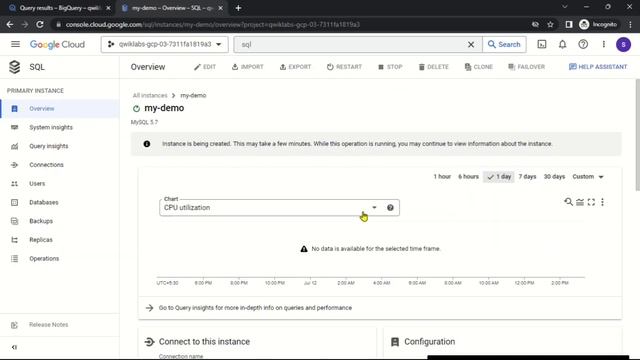Open the browser side panel

tap(569, 24)
